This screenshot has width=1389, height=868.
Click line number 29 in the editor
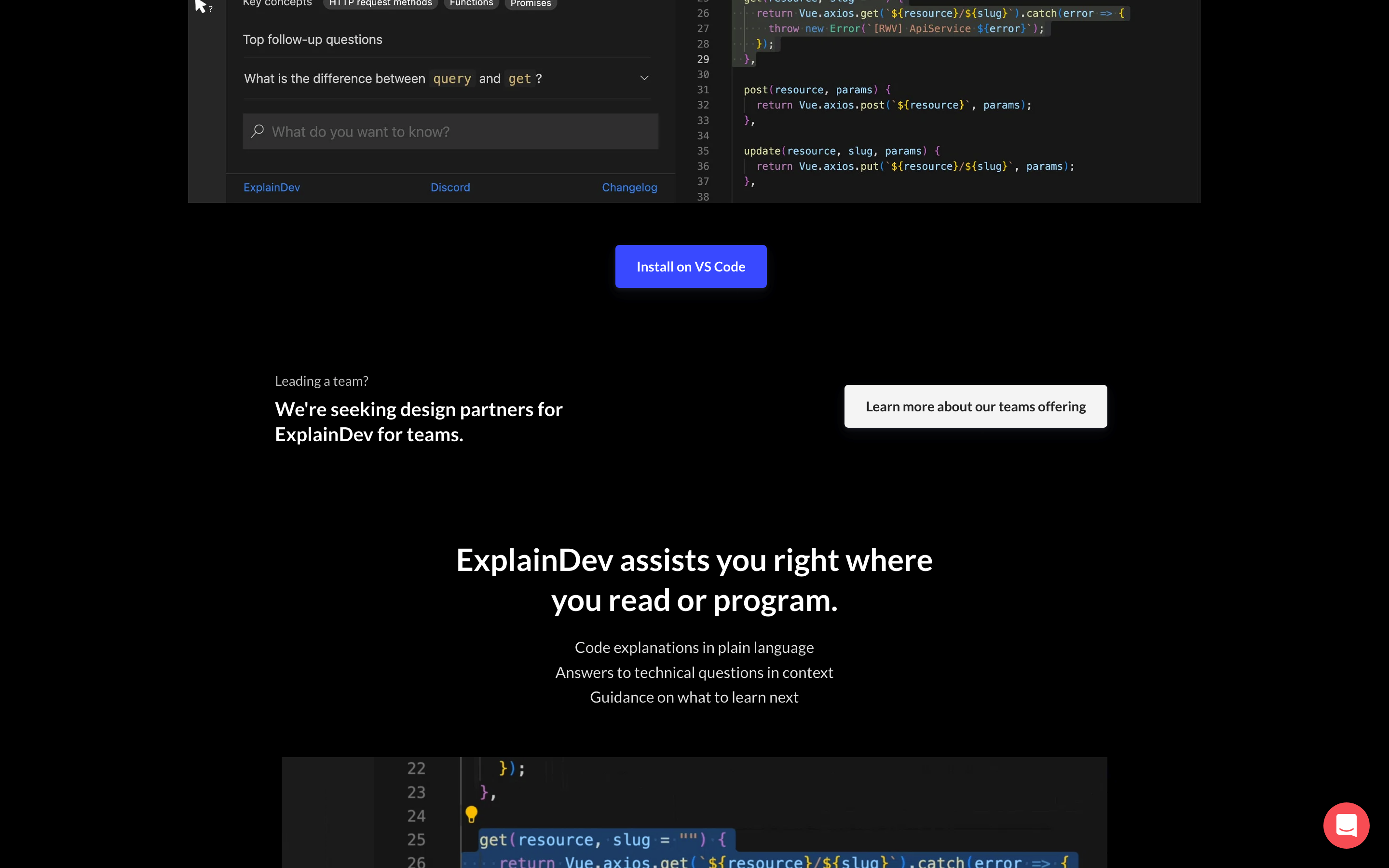[703, 59]
